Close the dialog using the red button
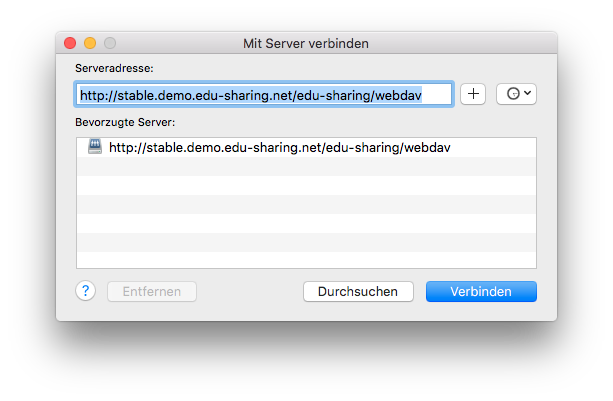This screenshot has height=401, width=613. pos(70,43)
